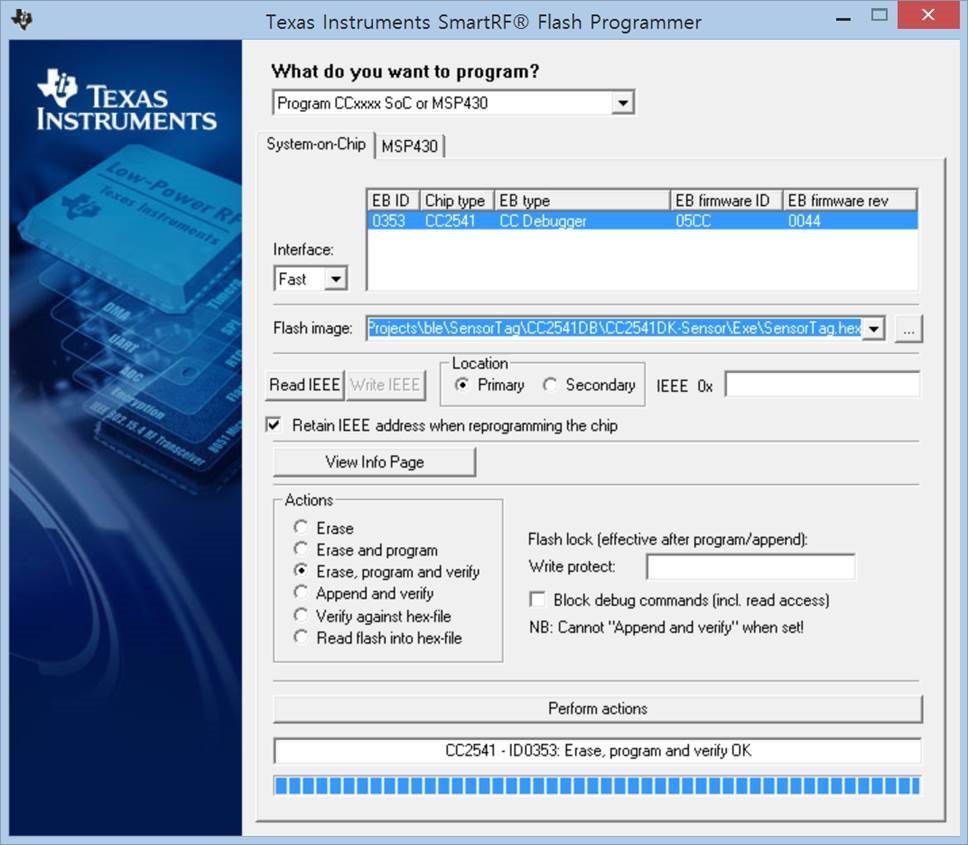Select Read flash into hex-file action
Viewport: 968px width, 845px height.
coord(301,637)
